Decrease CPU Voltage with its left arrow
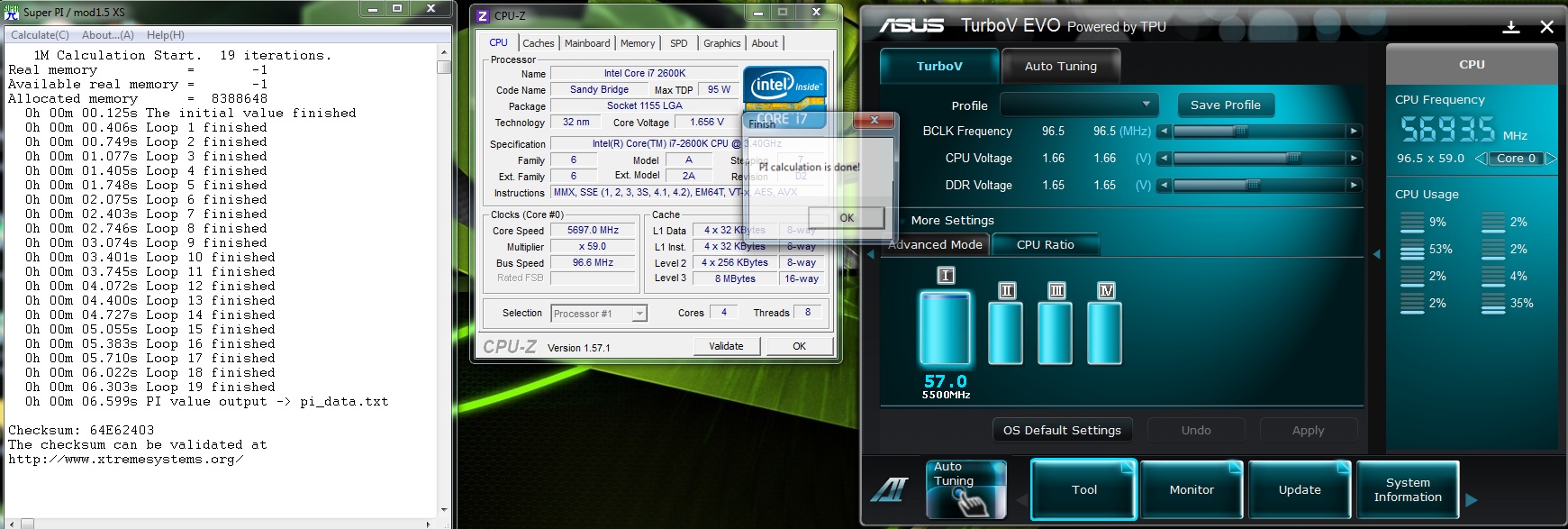This screenshot has height=529, width=1568. pyautogui.click(x=1165, y=159)
